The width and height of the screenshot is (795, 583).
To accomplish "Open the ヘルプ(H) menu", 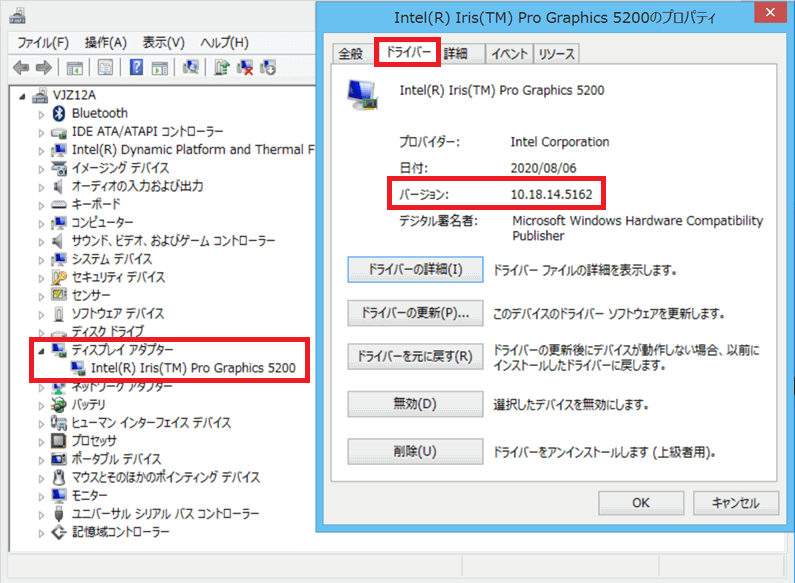I will coord(224,43).
